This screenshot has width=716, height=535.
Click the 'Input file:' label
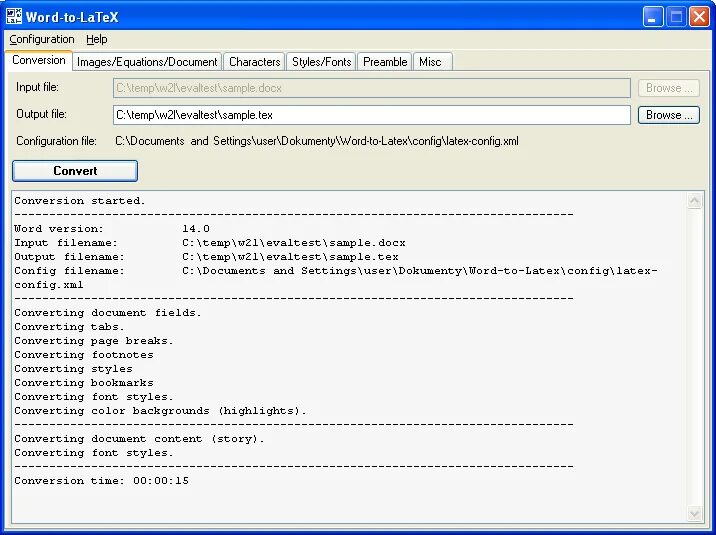37,87
